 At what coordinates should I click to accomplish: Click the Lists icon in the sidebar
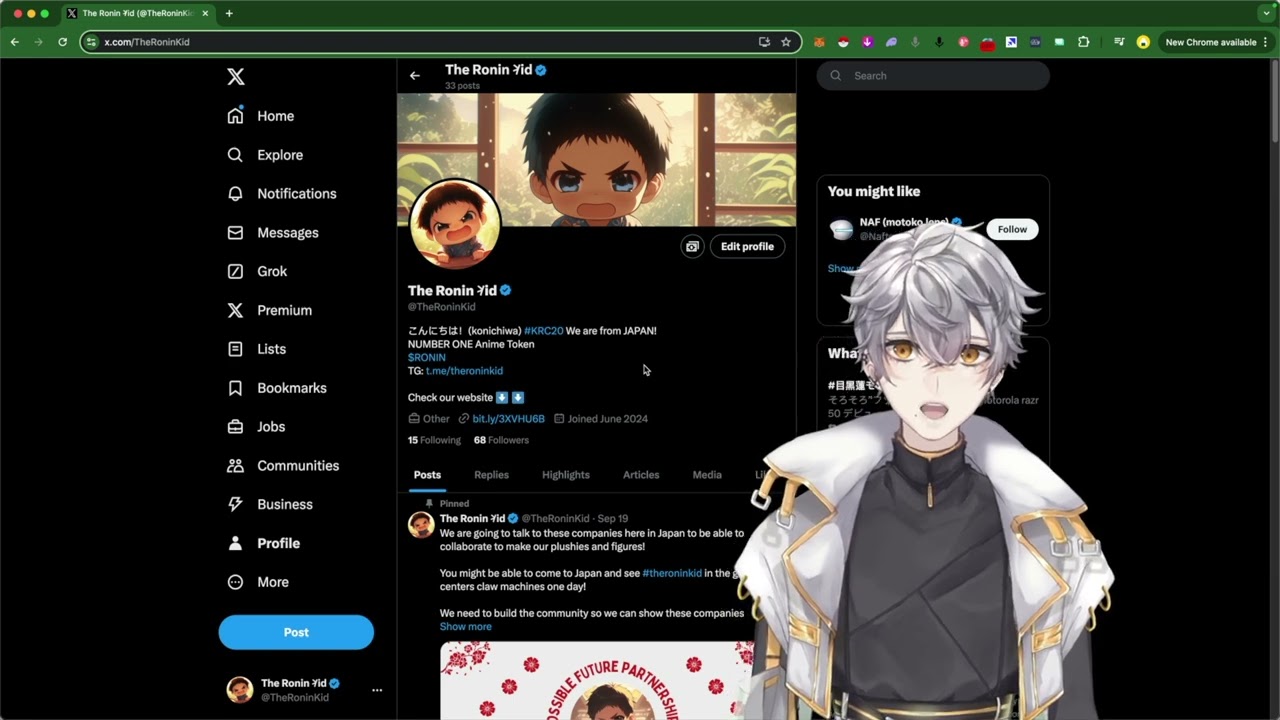pos(235,349)
